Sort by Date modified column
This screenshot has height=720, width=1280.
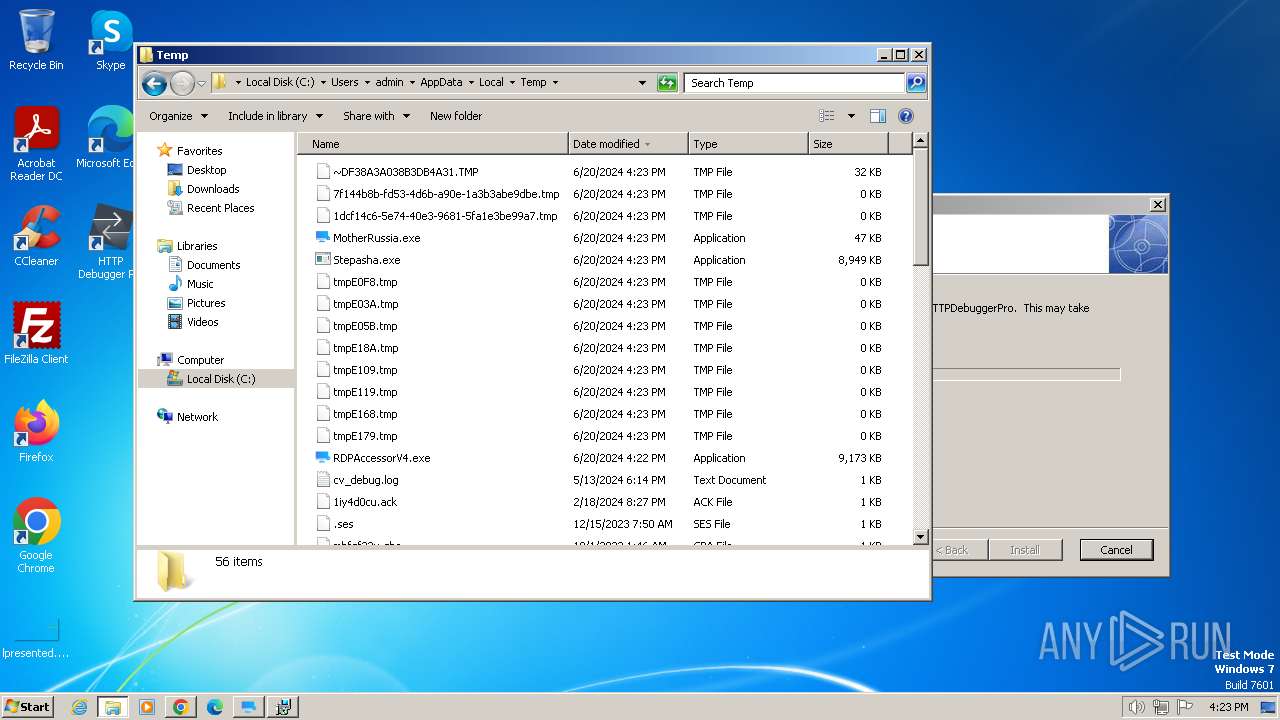628,144
